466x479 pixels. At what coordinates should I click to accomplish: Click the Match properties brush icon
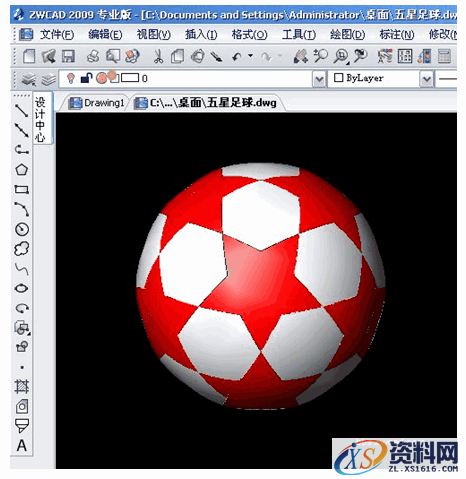point(217,56)
